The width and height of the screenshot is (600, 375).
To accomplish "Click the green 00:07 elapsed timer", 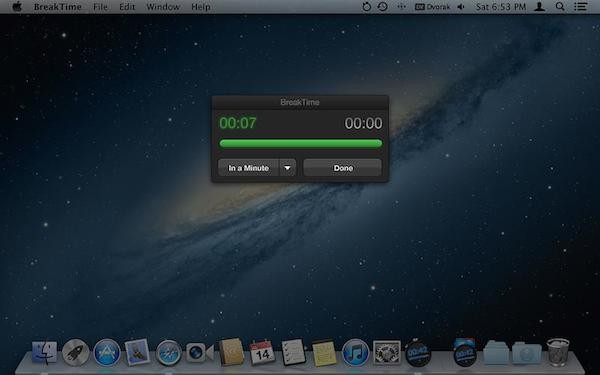I will point(238,123).
